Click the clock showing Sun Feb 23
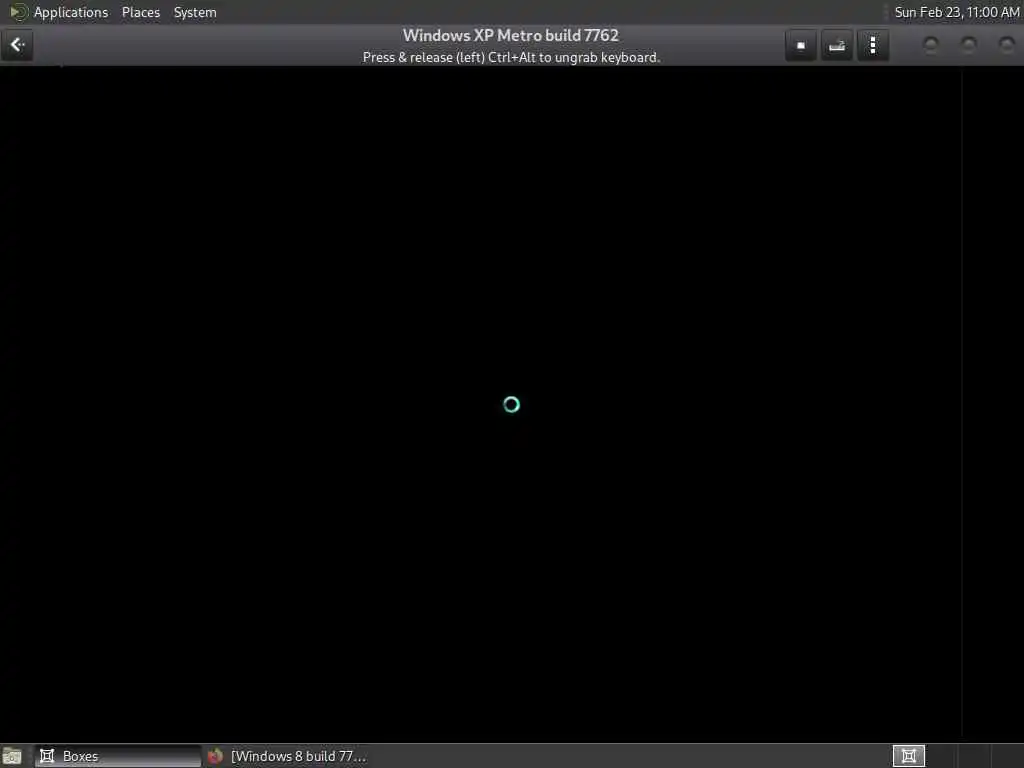1024x768 pixels. tap(956, 12)
